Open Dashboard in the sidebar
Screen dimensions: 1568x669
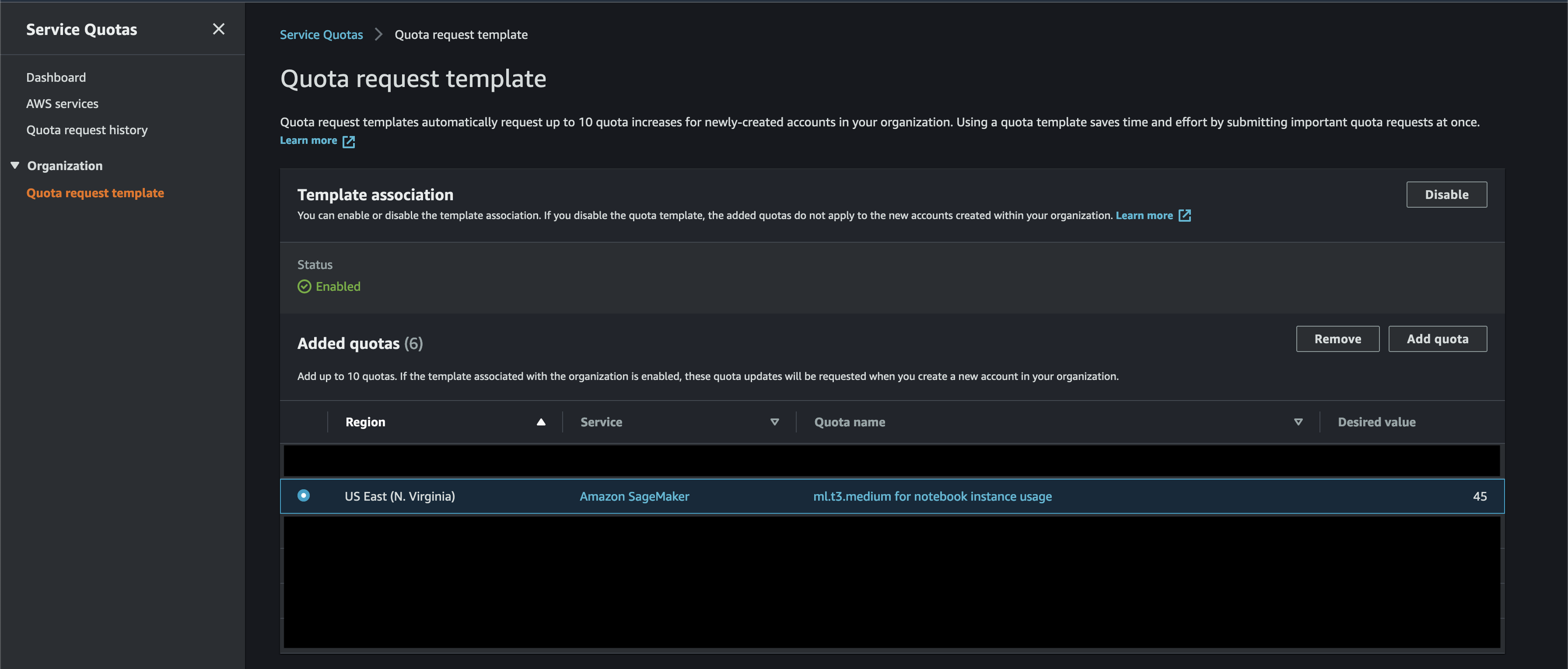tap(56, 77)
